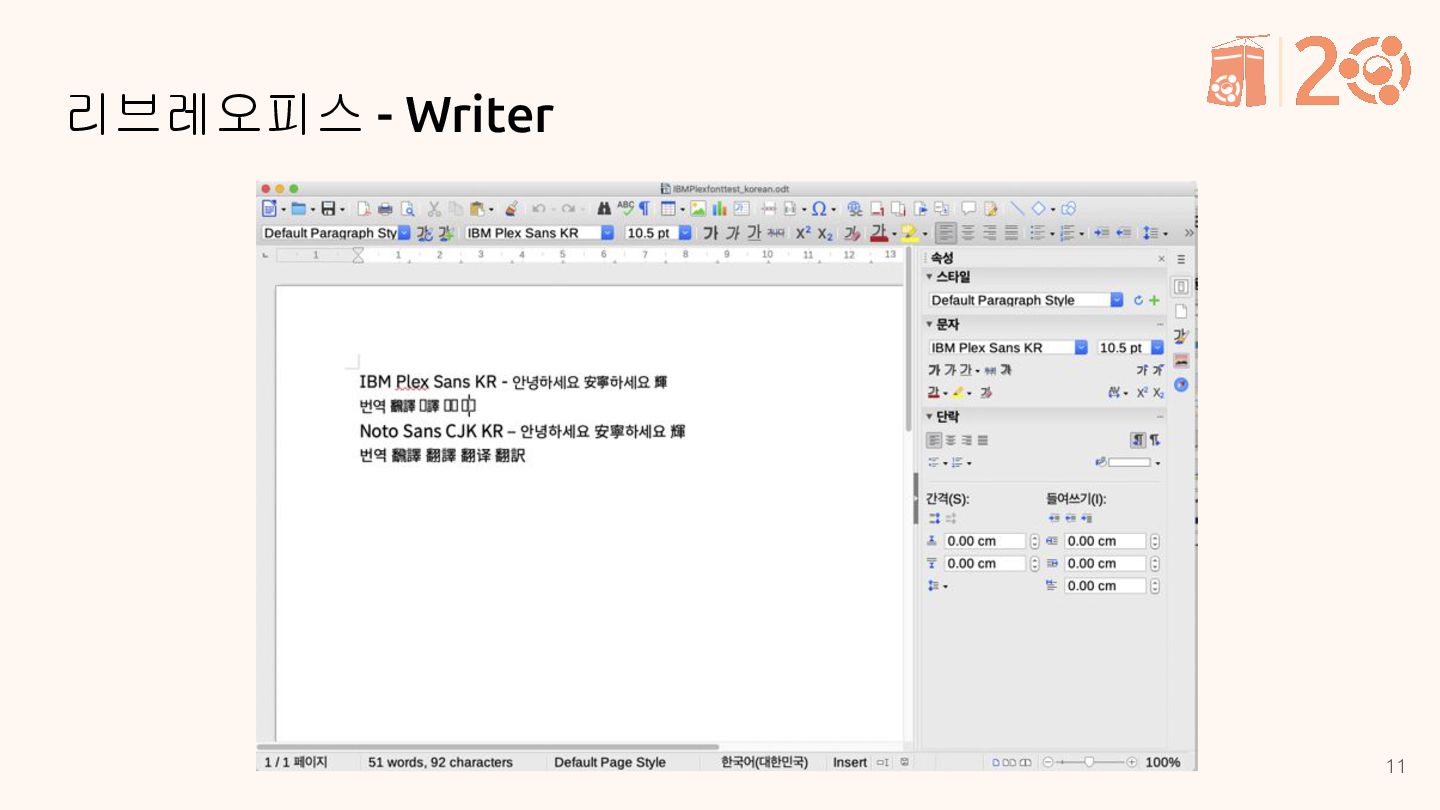The width and height of the screenshot is (1440, 810).
Task: Open the toolbar font size dropdown
Action: 685,233
